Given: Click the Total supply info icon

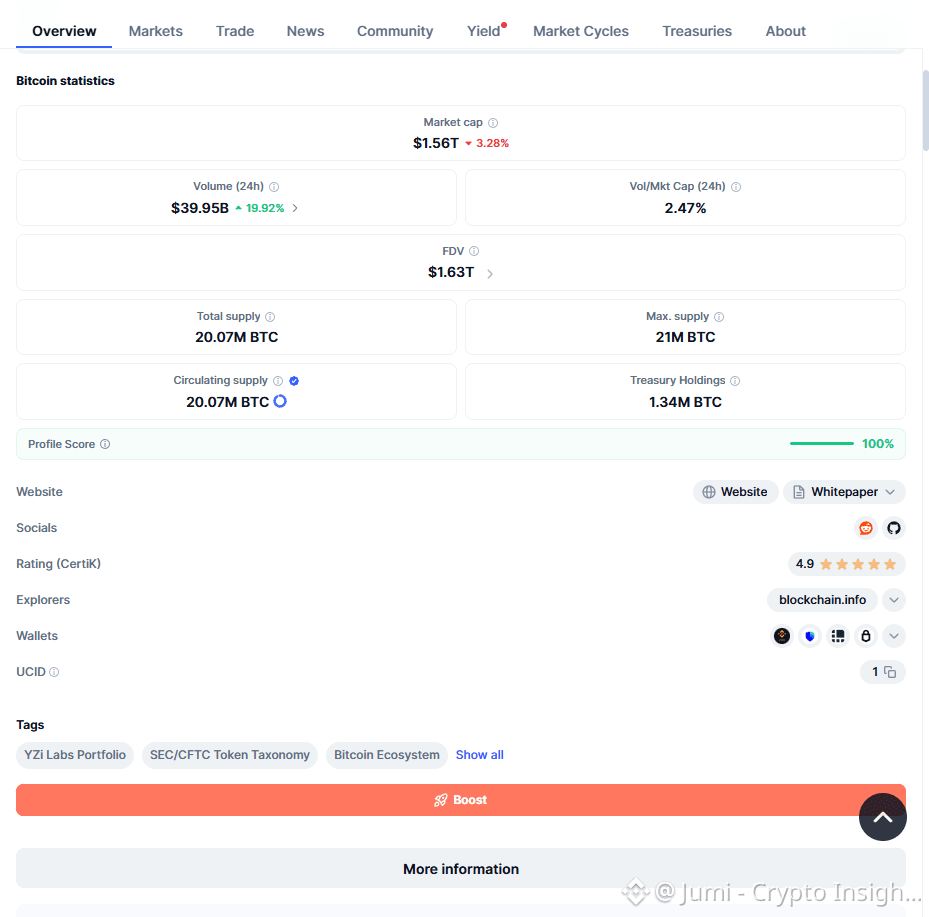Looking at the screenshot, I should click(x=270, y=317).
